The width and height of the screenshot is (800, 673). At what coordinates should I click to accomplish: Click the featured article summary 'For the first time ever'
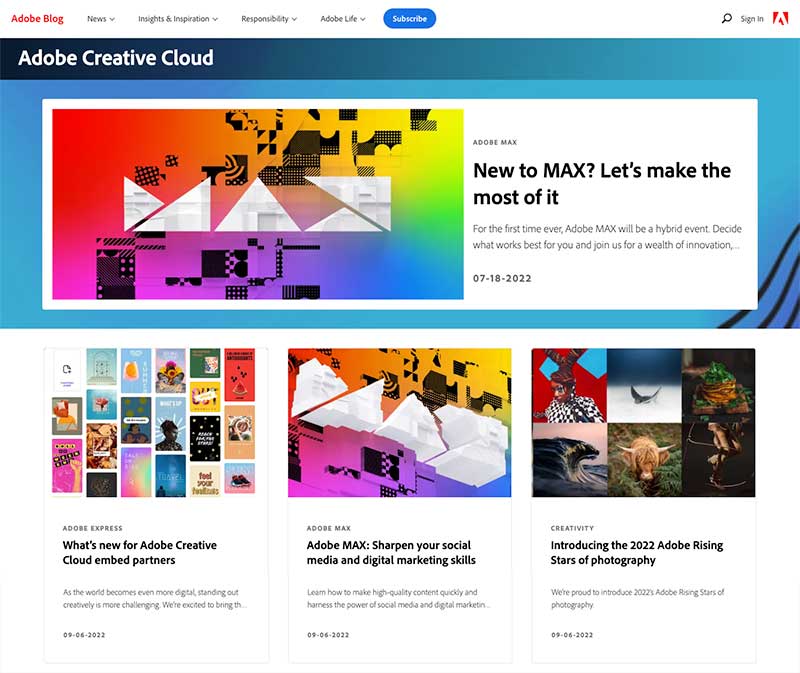coord(607,237)
